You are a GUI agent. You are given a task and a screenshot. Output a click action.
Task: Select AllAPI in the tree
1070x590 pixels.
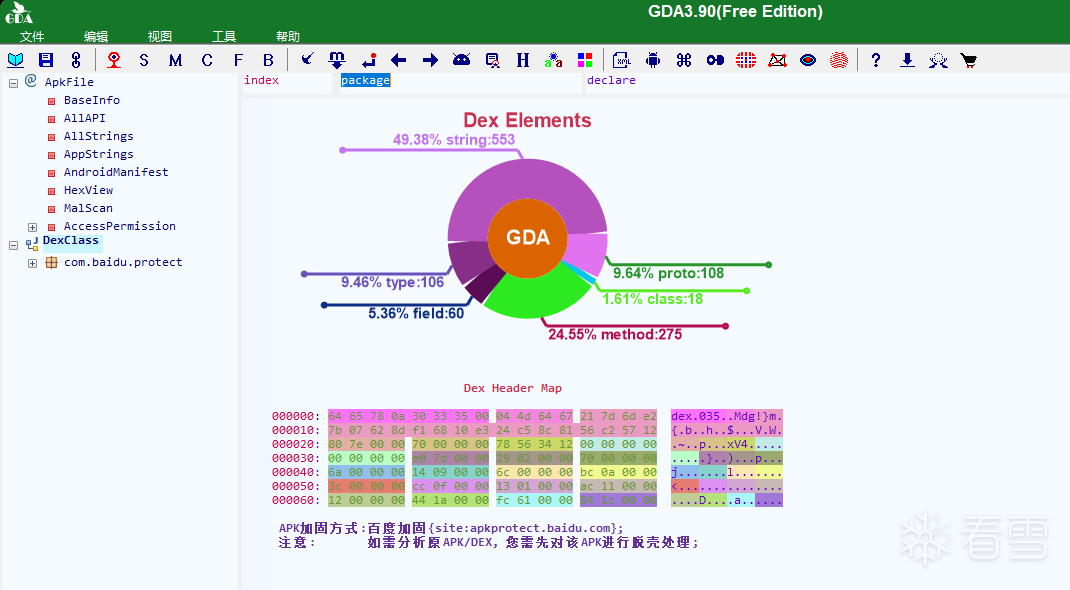point(85,118)
